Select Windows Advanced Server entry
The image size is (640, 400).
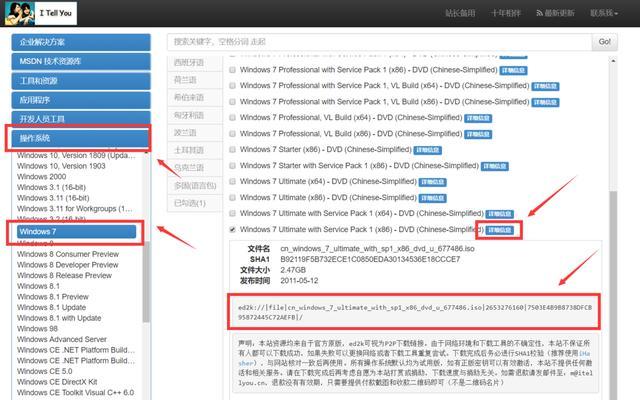click(62, 339)
